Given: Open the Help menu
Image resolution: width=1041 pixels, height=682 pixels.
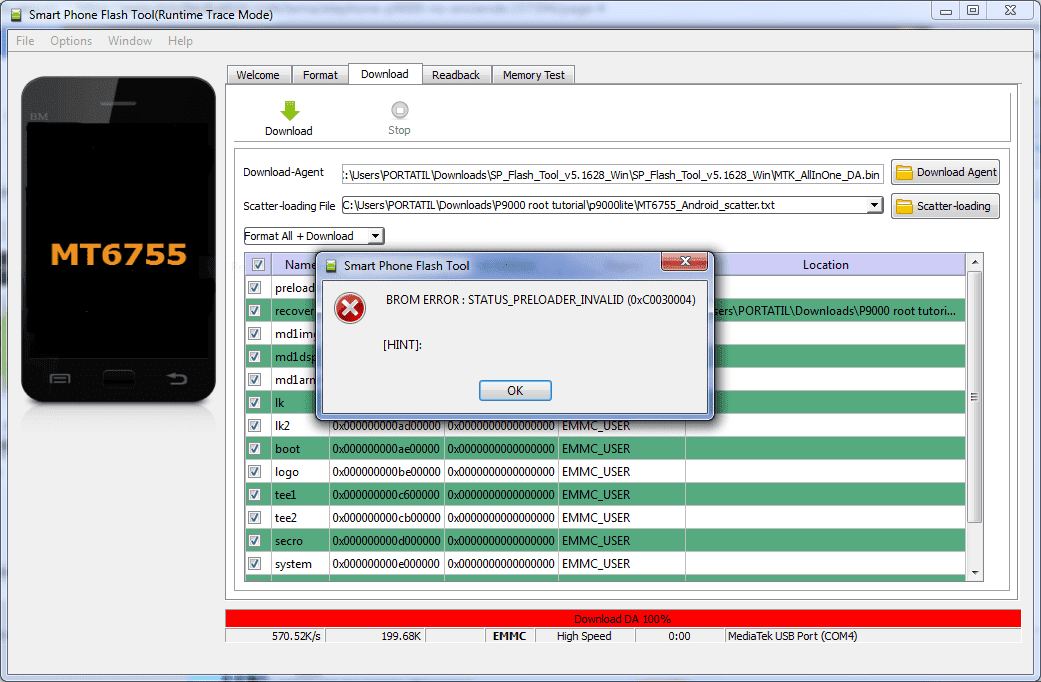Looking at the screenshot, I should 180,41.
